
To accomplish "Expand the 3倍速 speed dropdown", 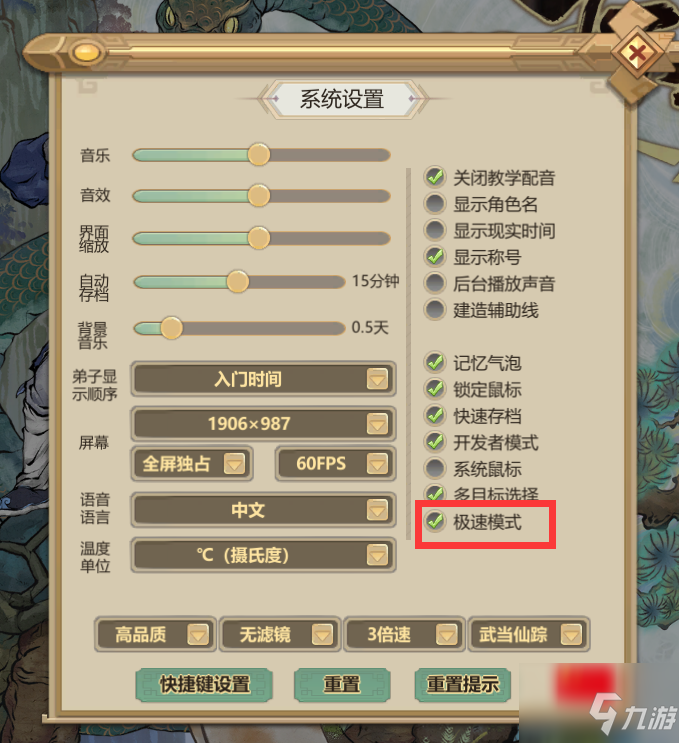I will (404, 634).
